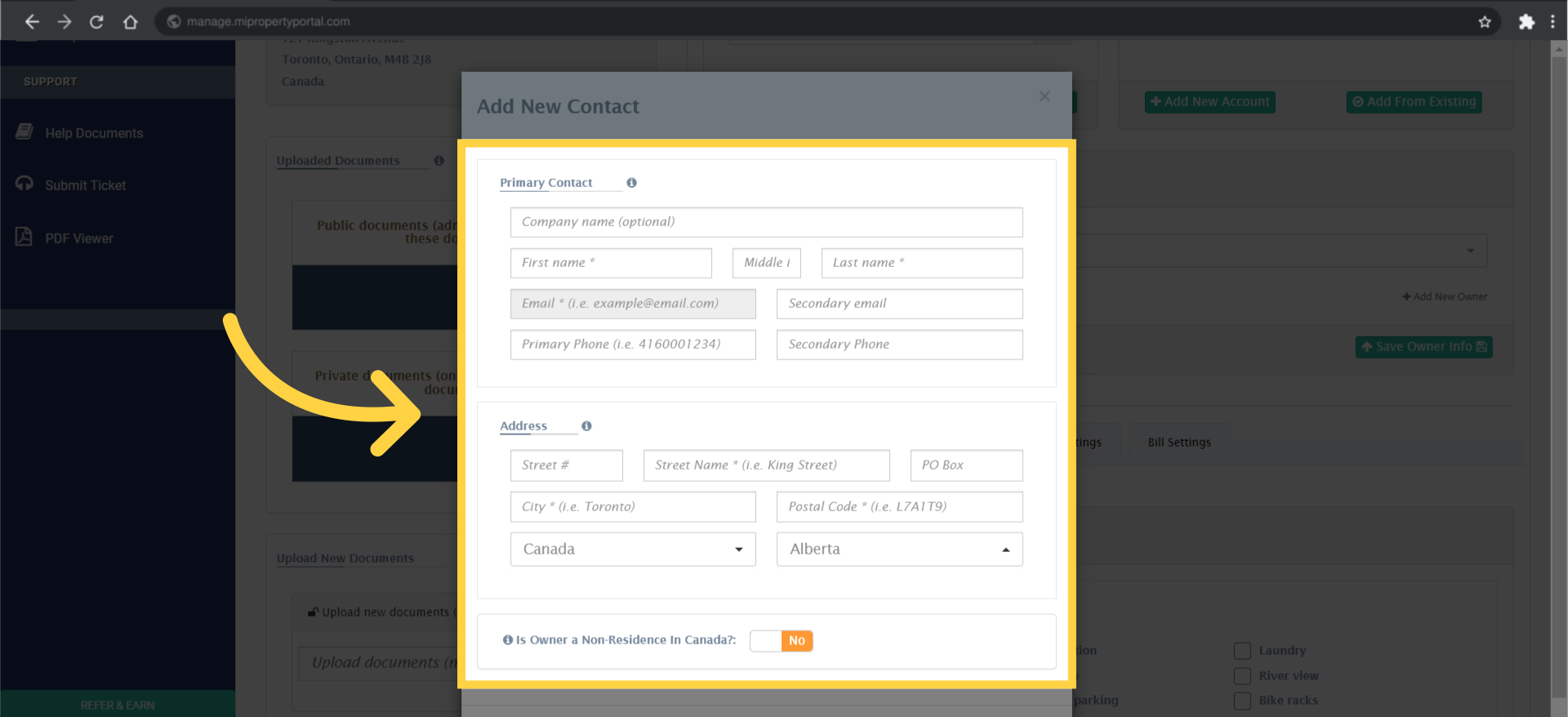Click the Uploaded Documents info icon
The image size is (1568, 717).
[439, 161]
